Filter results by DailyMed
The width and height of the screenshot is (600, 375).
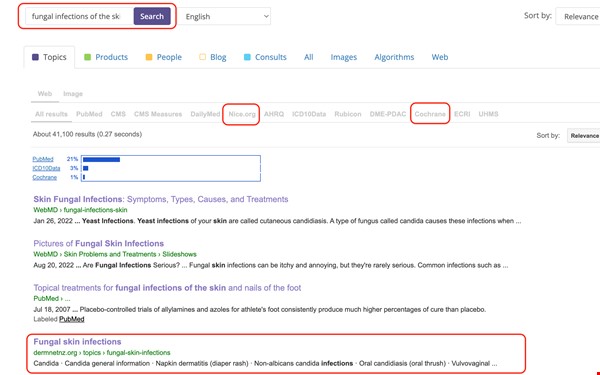(205, 114)
